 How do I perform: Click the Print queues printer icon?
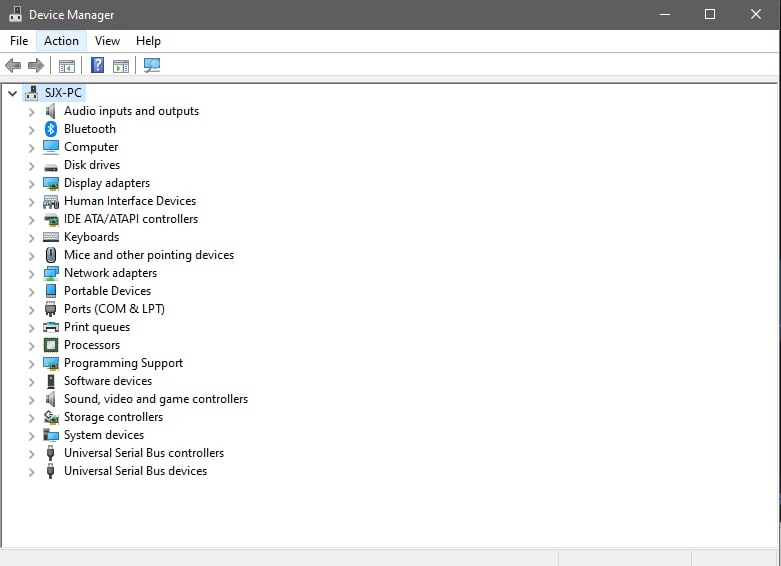(x=51, y=327)
